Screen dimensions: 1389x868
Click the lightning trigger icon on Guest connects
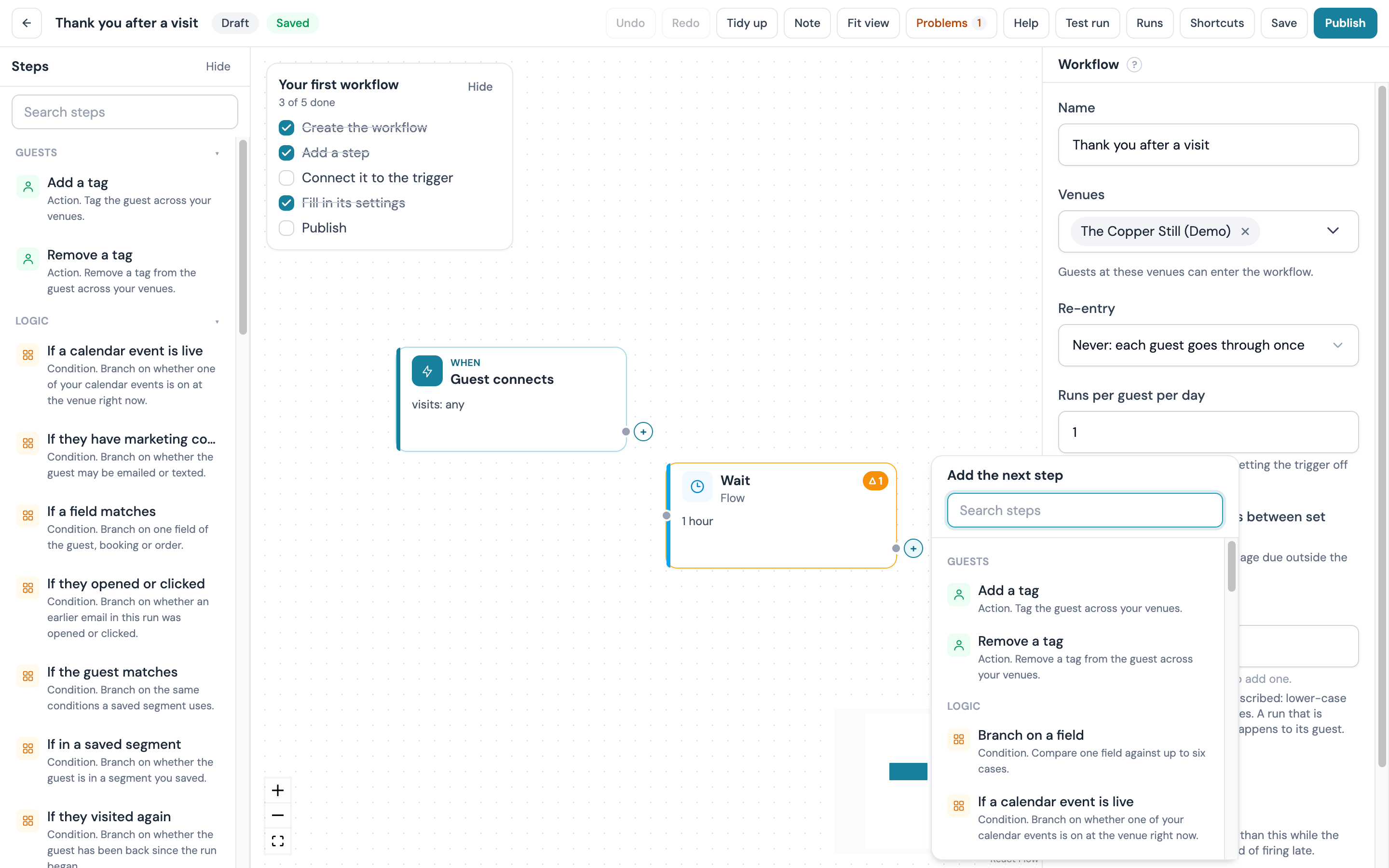click(x=427, y=371)
